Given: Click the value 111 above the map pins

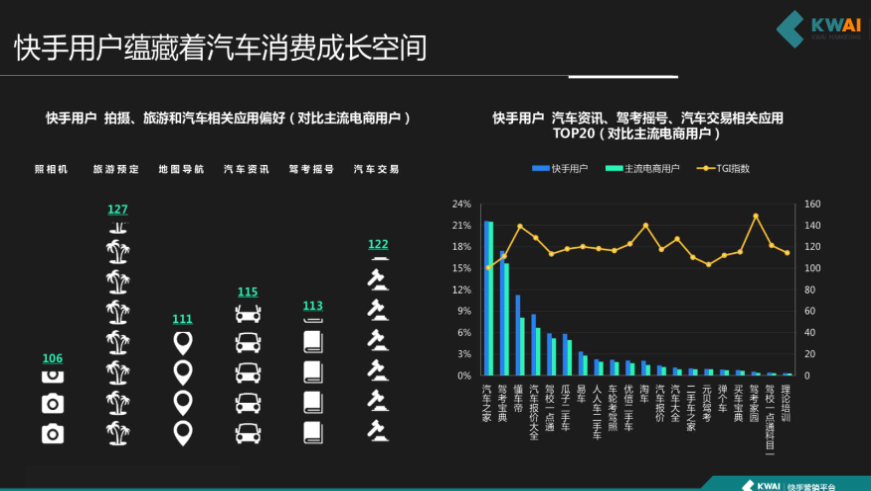Looking at the screenshot, I should coord(183,319).
